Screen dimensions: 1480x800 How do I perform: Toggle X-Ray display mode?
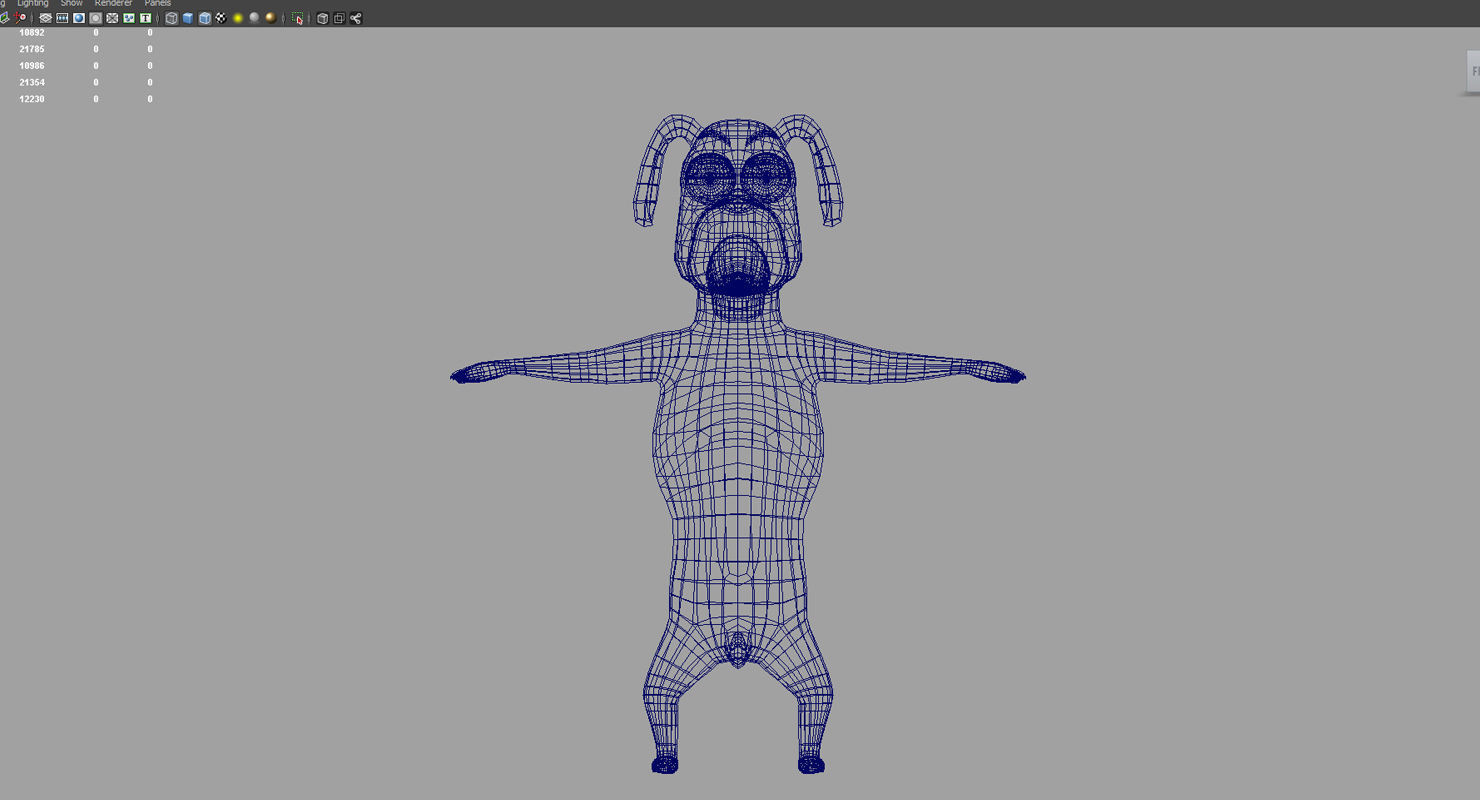(322, 18)
